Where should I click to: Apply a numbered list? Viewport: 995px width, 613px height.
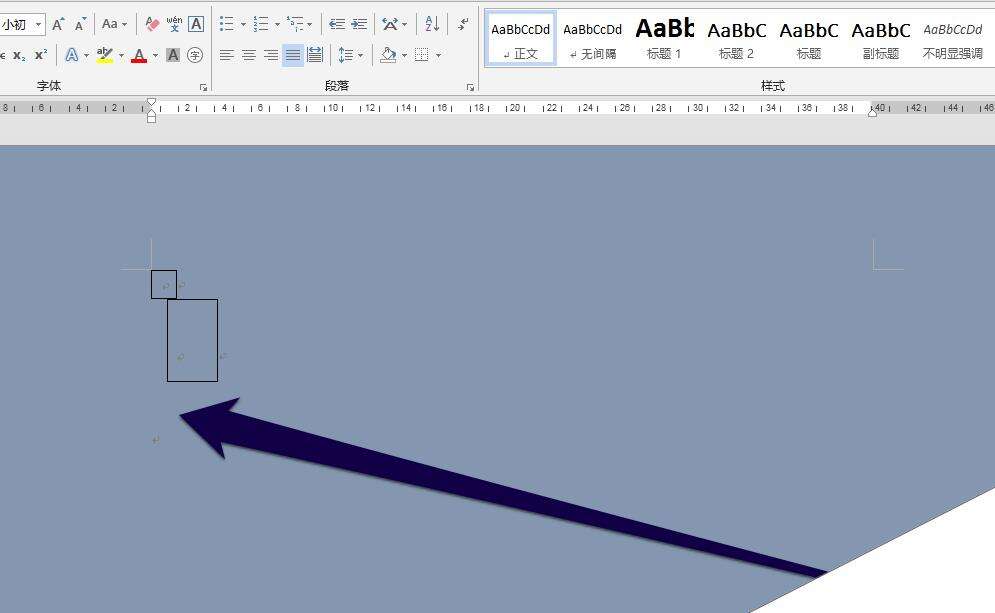[x=261, y=25]
